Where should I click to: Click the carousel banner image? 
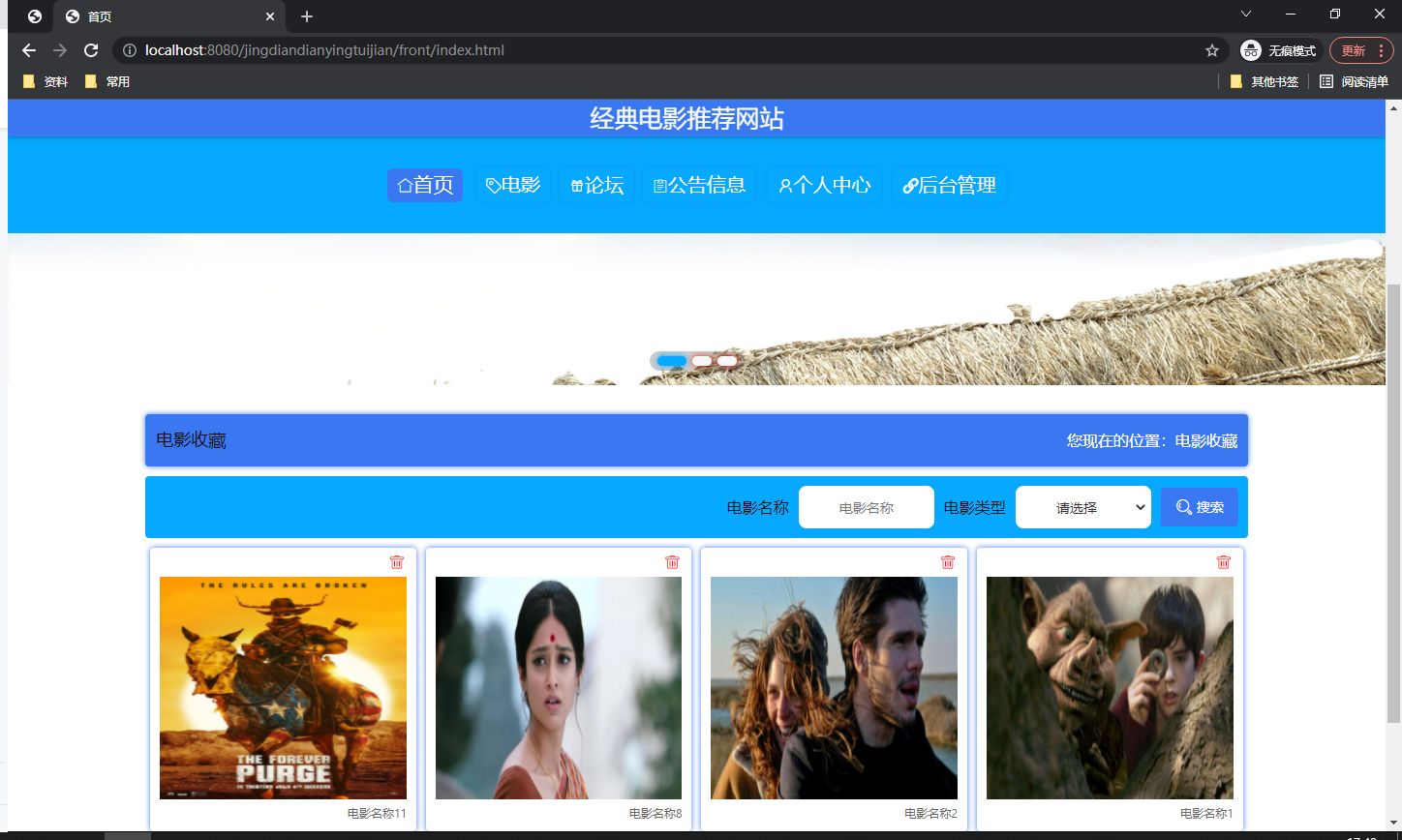[696, 310]
